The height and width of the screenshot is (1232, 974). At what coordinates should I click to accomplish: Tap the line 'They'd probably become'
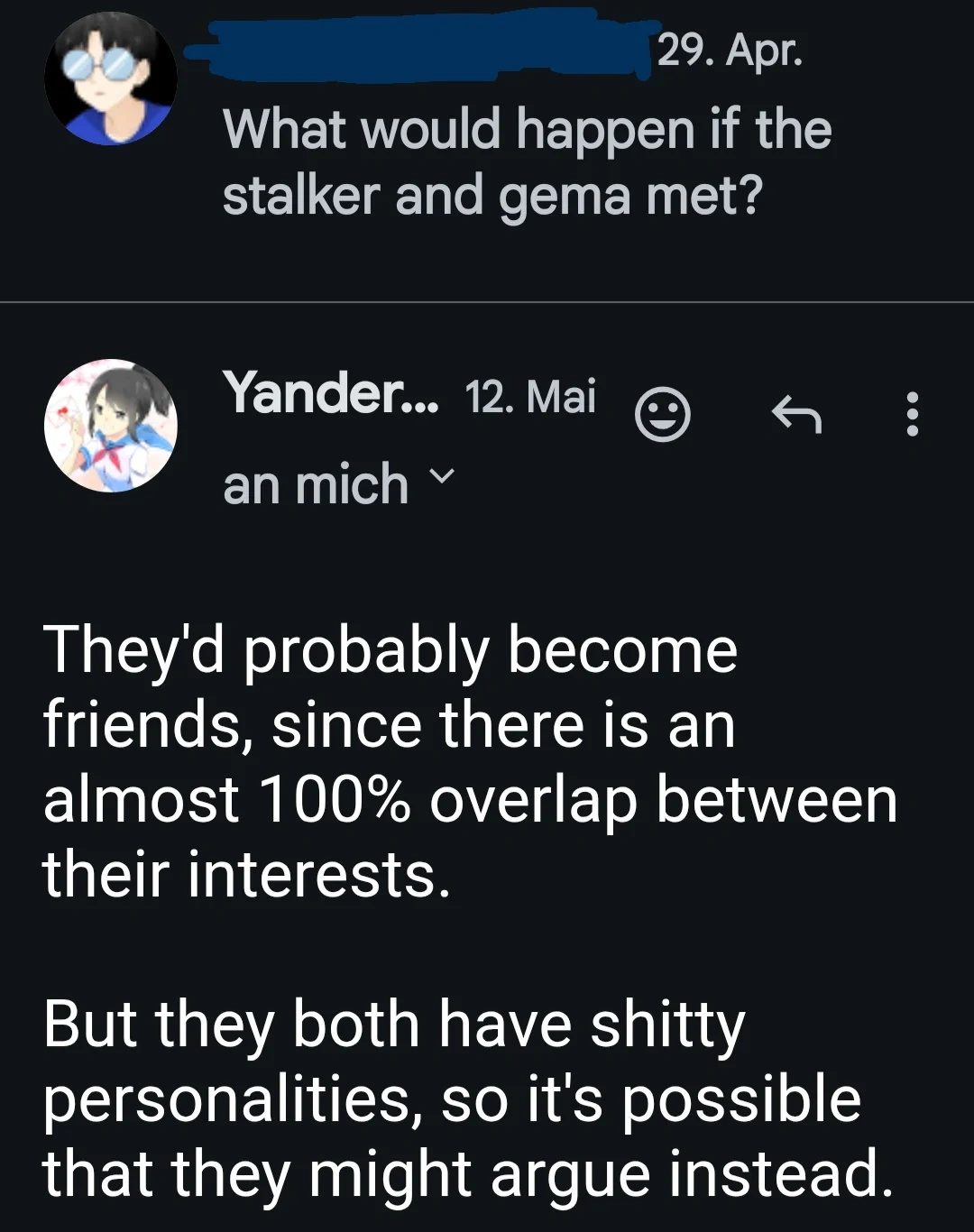391,651
